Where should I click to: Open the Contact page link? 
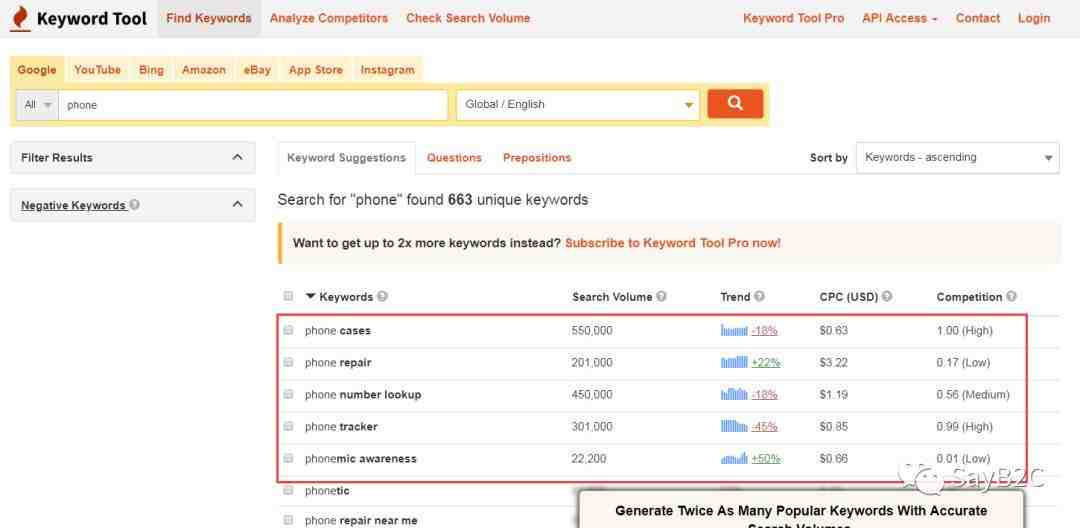(977, 19)
